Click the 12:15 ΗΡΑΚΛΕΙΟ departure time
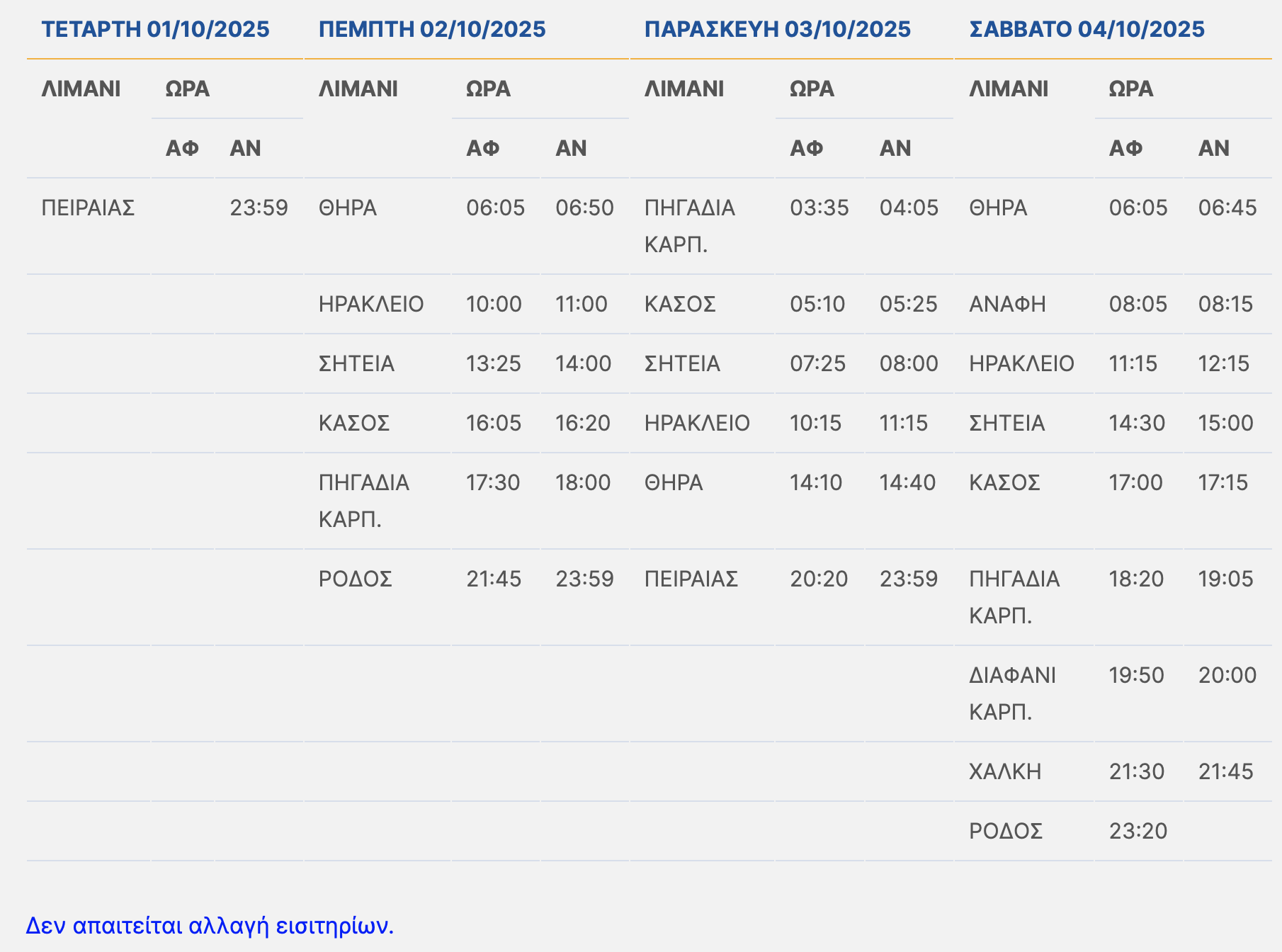Viewport: 1282px width, 952px height. pyautogui.click(x=1223, y=363)
